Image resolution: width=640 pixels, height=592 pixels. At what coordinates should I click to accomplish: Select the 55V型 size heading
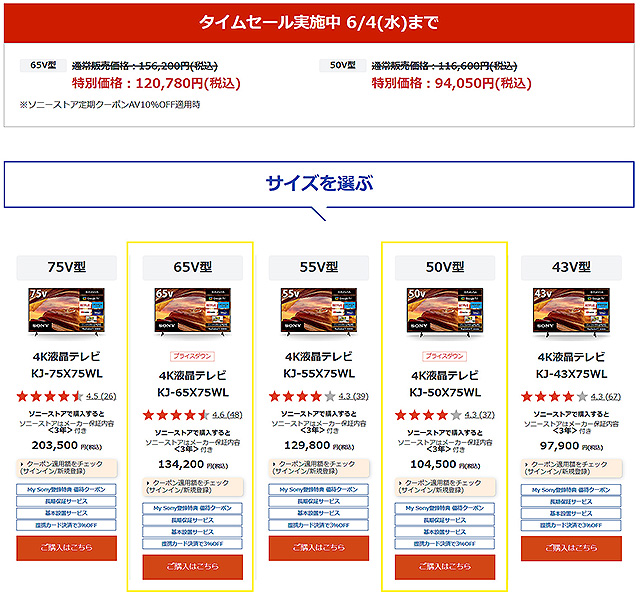(319, 267)
